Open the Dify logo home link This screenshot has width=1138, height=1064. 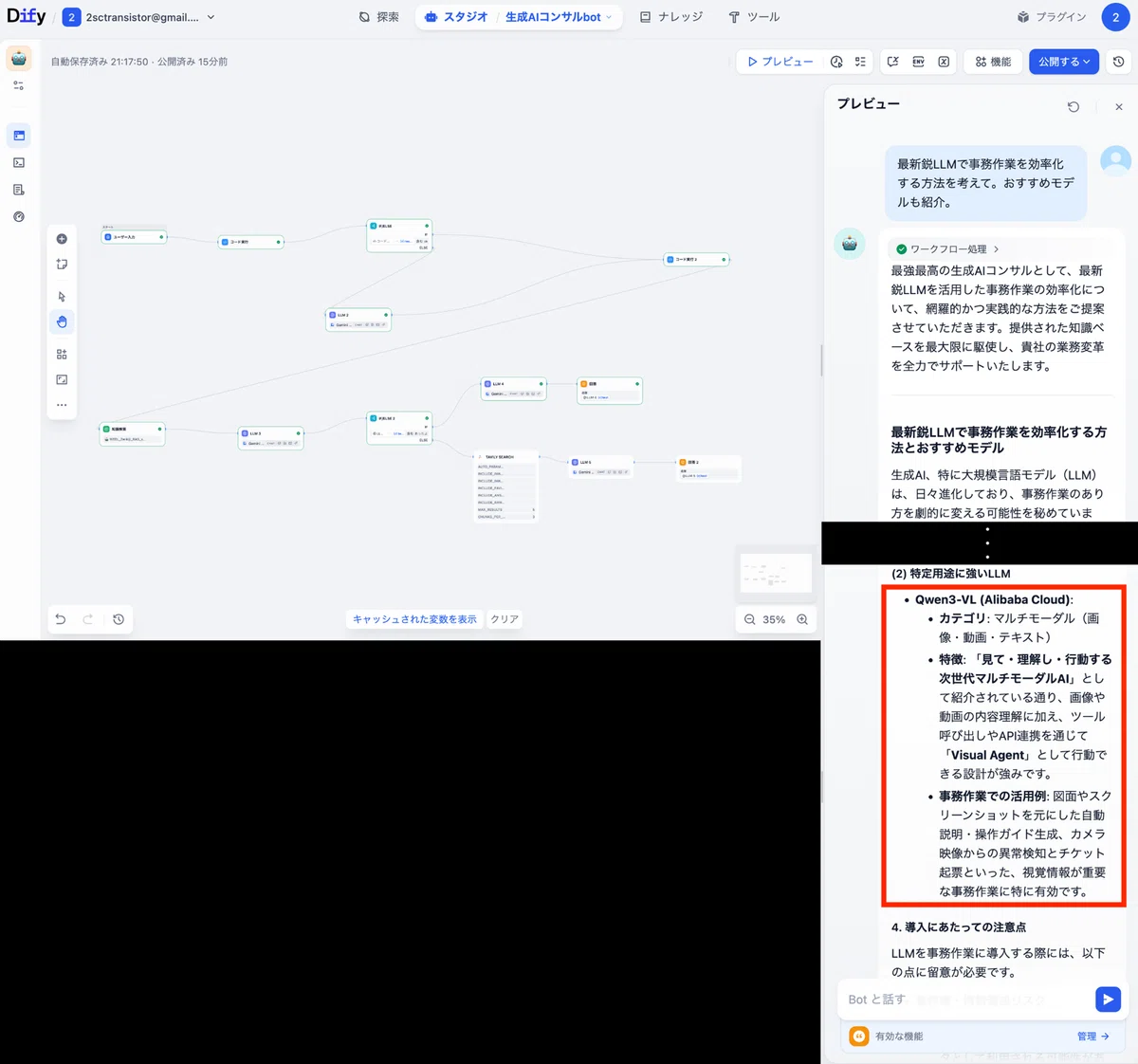[x=26, y=16]
